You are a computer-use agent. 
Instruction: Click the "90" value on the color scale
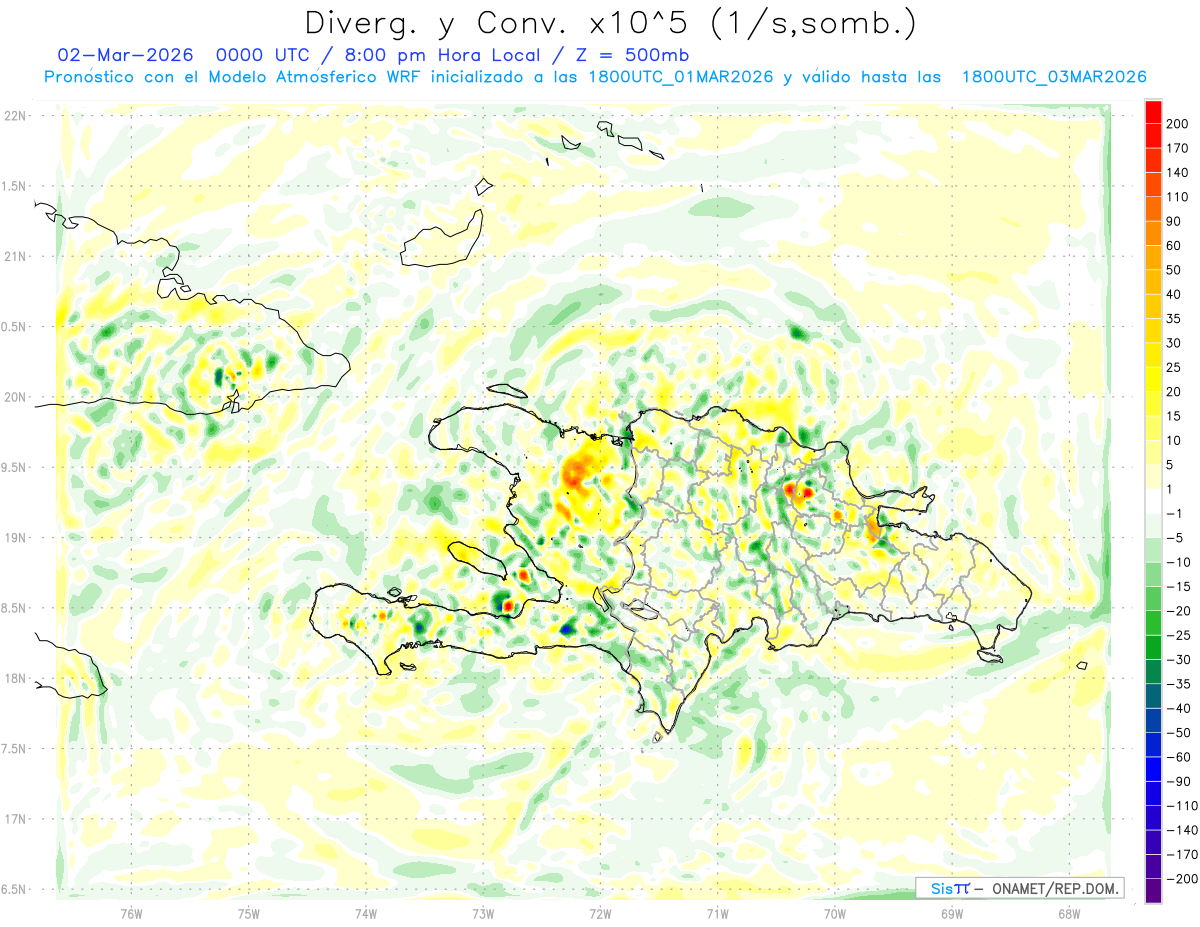click(x=1174, y=221)
